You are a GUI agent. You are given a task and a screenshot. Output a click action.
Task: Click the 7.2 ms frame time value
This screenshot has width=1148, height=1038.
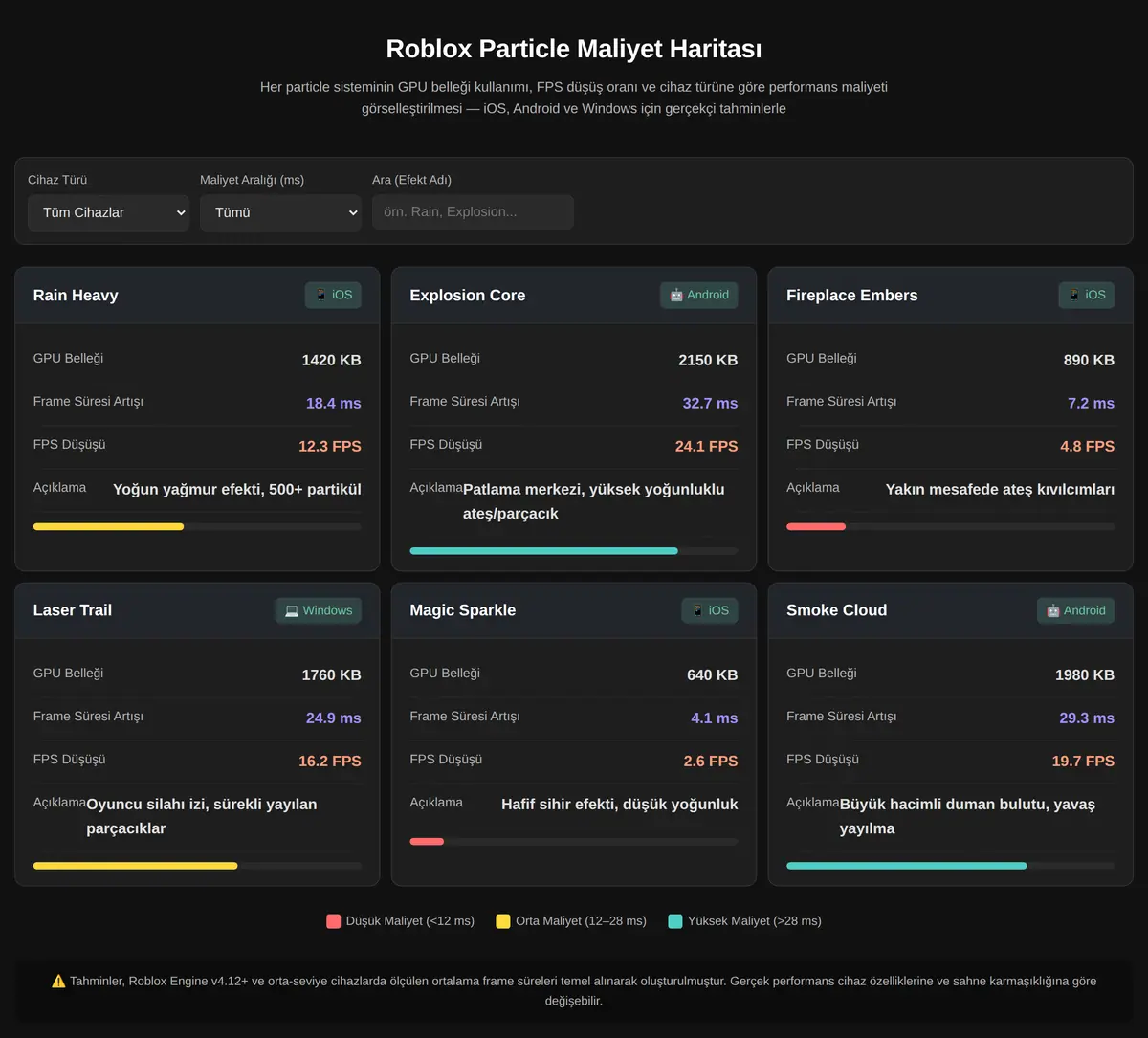coord(1092,403)
